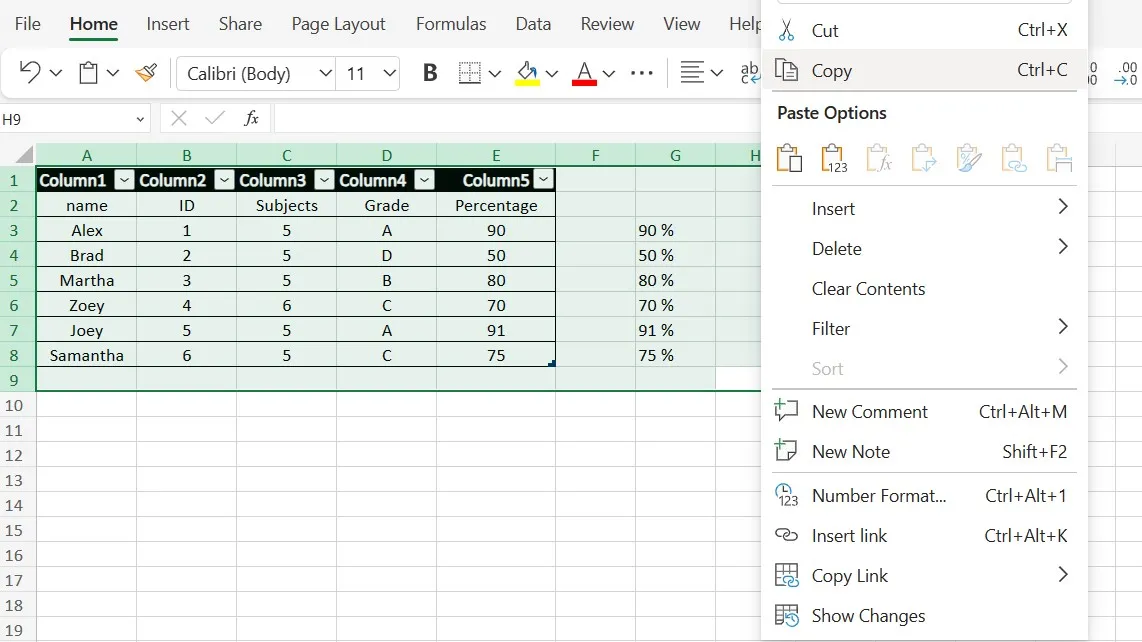Viewport: 1142px width, 642px height.
Task: Choose Show Changes in context menu
Action: click(924, 616)
